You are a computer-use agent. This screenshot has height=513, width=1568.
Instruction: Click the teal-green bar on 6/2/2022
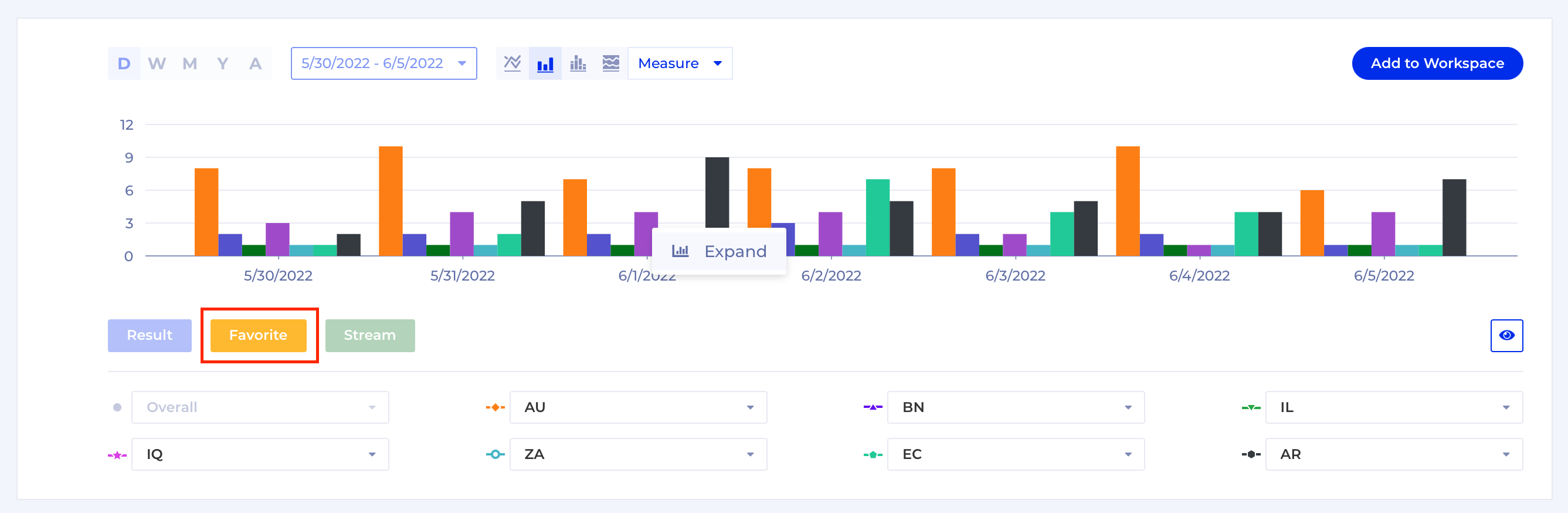click(x=878, y=218)
